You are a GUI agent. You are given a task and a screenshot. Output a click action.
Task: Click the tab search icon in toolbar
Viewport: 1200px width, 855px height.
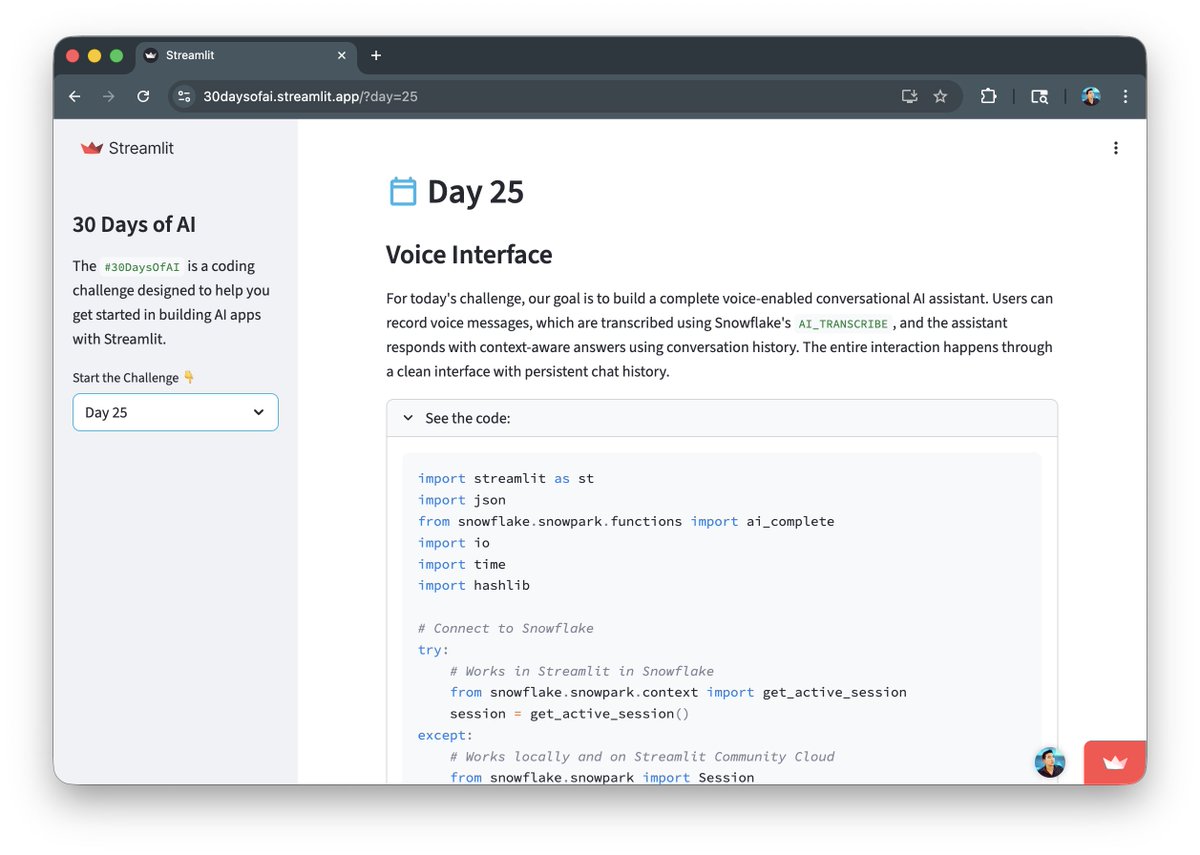(1040, 96)
